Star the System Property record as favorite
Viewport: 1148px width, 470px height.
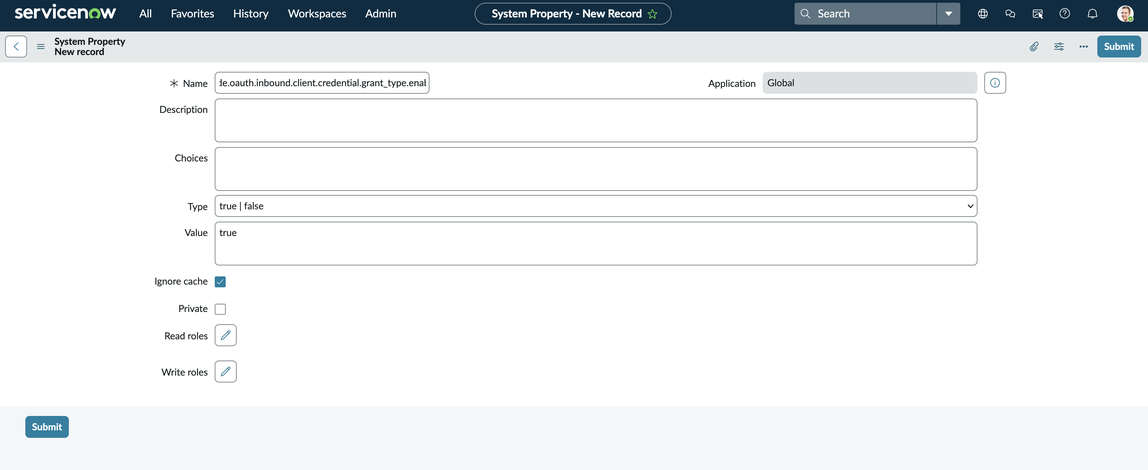653,14
